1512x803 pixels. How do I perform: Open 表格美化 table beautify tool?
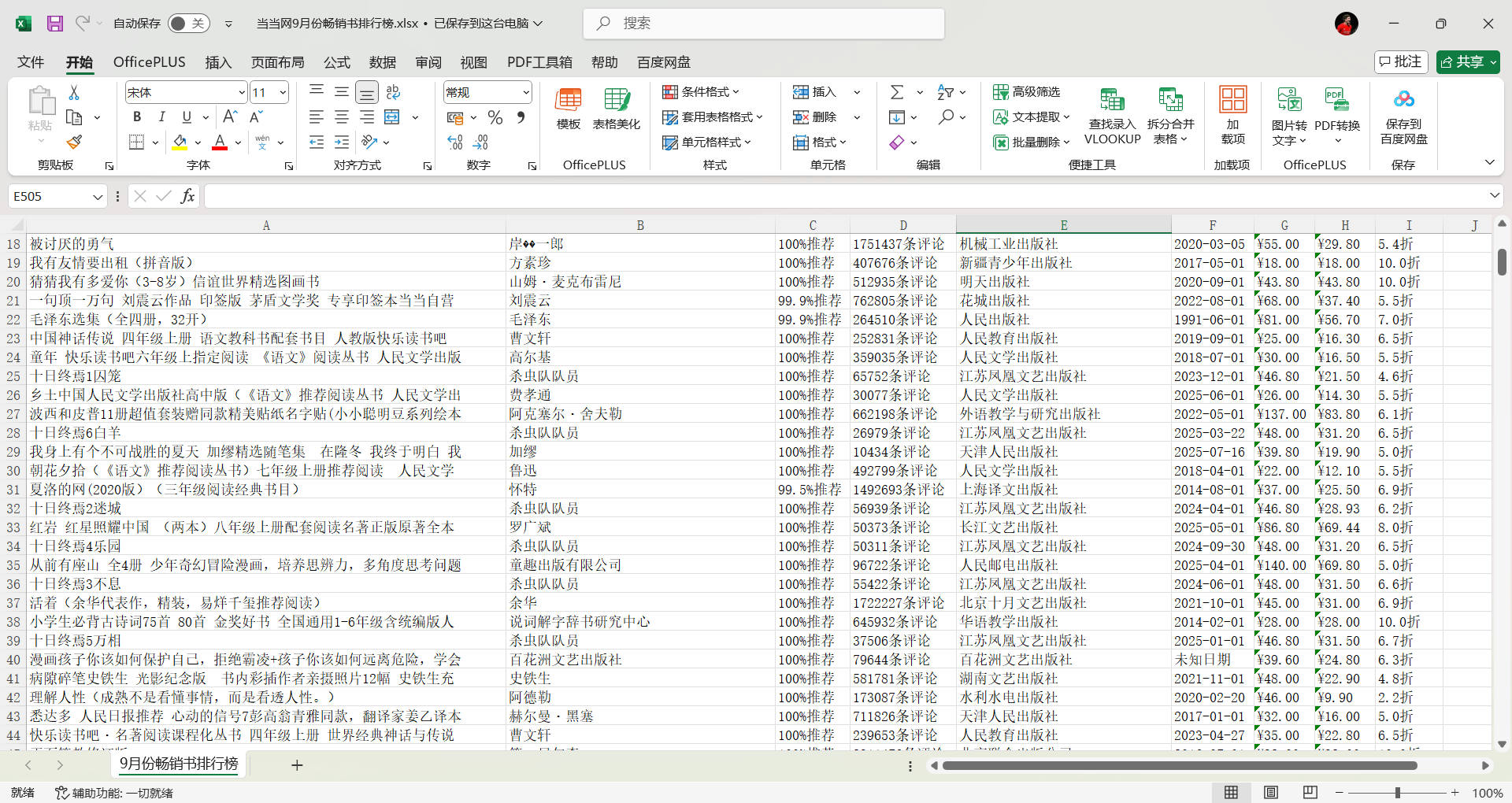point(617,109)
